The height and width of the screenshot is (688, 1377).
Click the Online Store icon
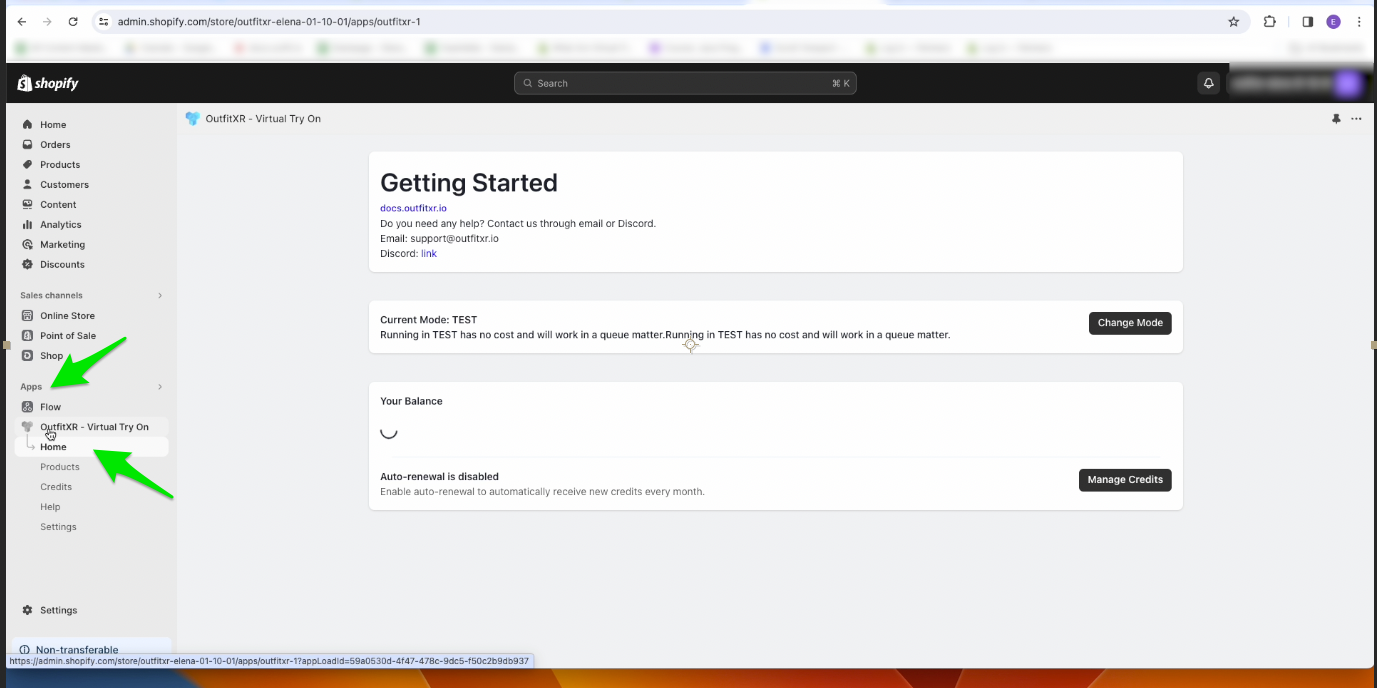coord(27,316)
